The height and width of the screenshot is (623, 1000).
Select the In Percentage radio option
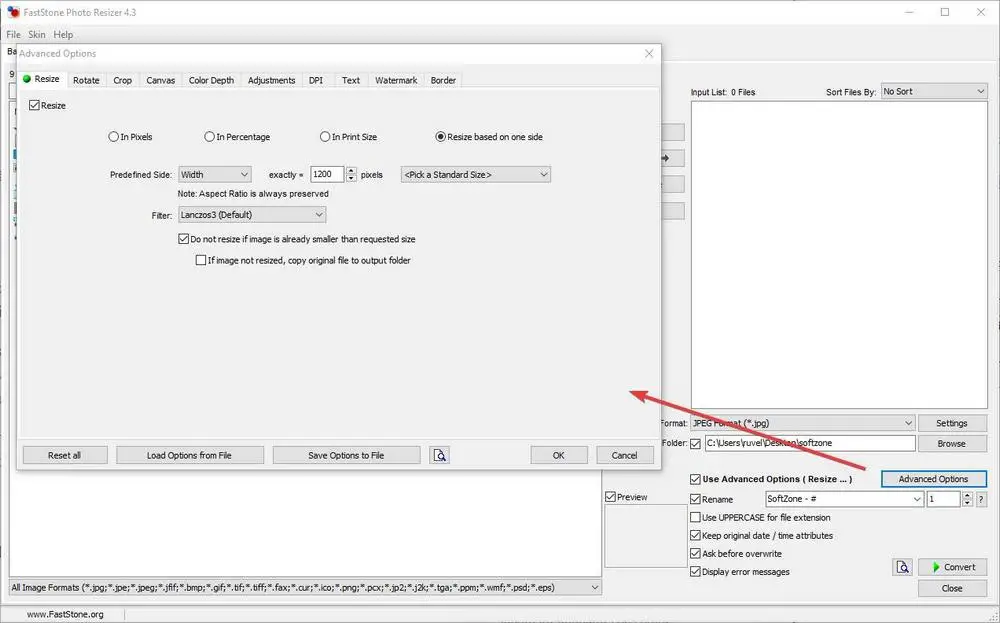pyautogui.click(x=209, y=136)
